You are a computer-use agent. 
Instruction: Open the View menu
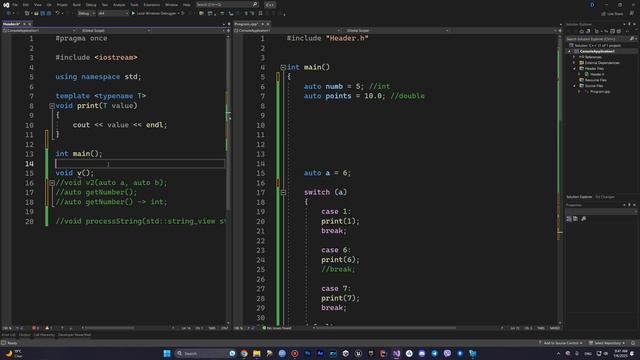click(38, 5)
